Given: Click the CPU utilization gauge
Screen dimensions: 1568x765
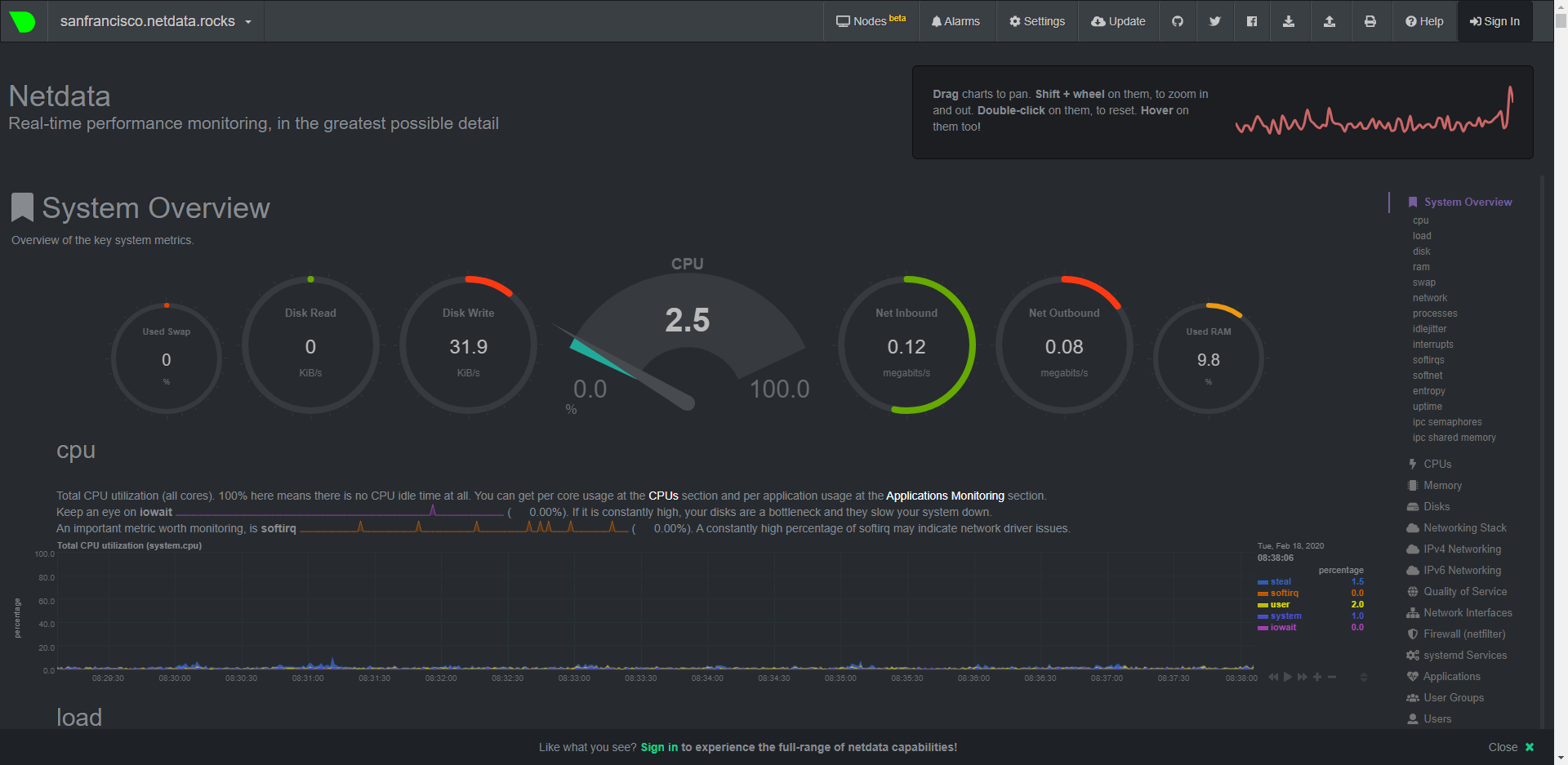Looking at the screenshot, I should (688, 339).
